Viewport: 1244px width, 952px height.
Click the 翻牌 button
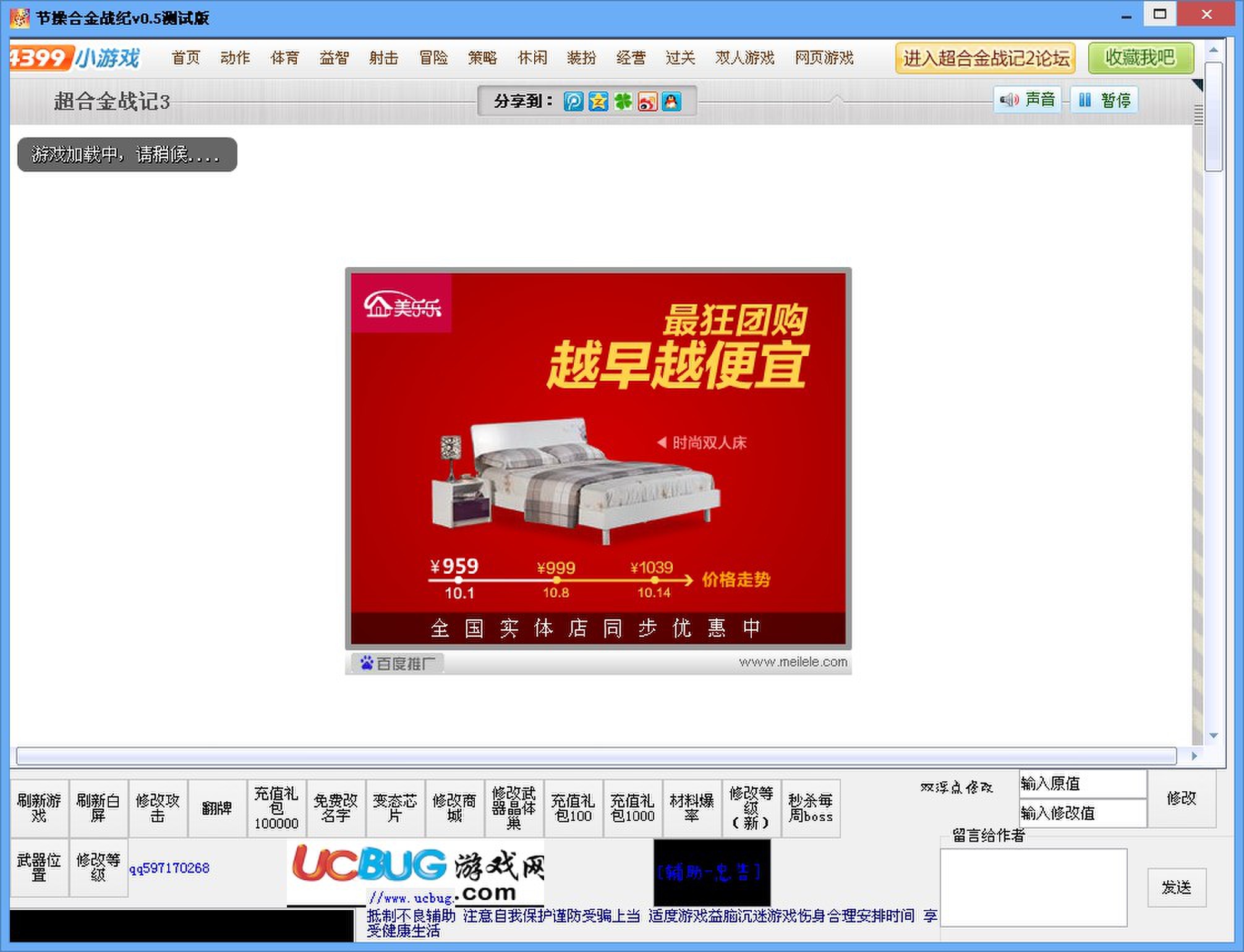pyautogui.click(x=217, y=808)
